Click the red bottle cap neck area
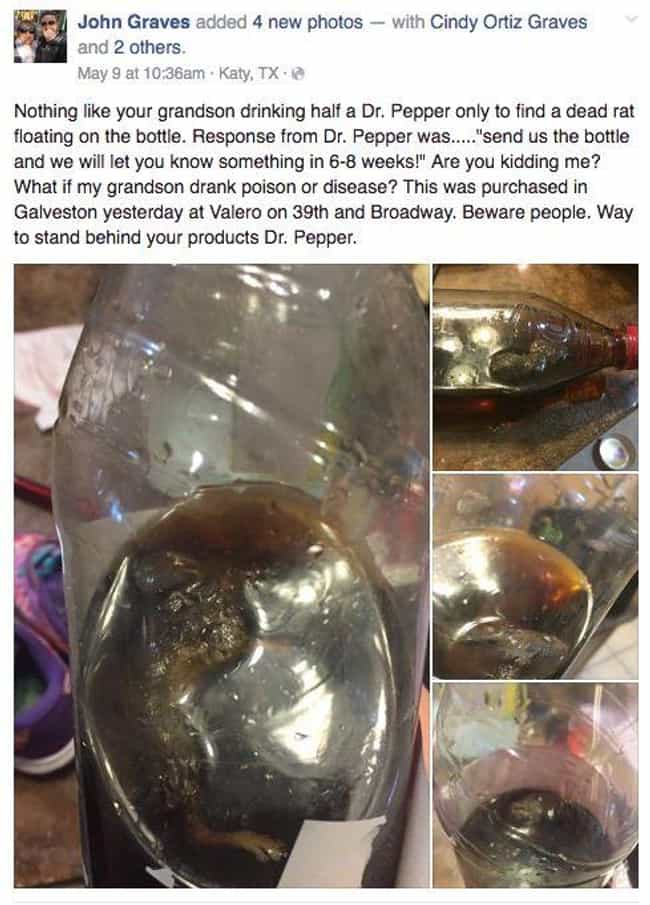The image size is (650, 905). 628,347
